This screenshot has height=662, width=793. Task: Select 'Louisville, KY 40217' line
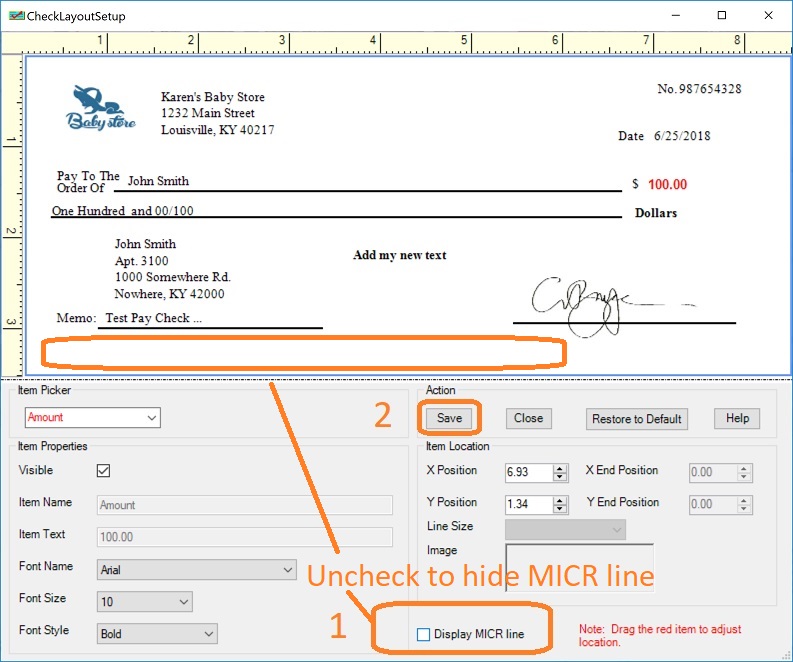pyautogui.click(x=217, y=130)
